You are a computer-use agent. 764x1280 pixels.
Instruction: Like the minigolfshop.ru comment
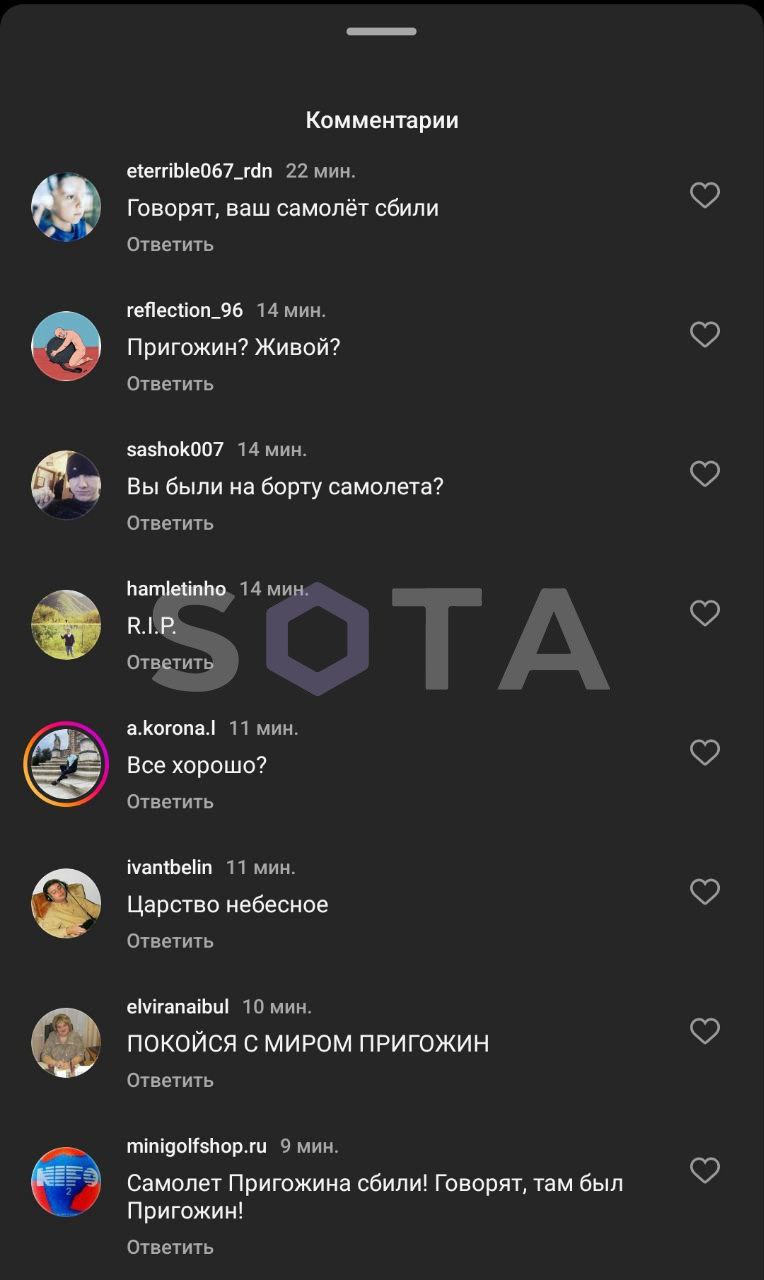pyautogui.click(x=705, y=1170)
